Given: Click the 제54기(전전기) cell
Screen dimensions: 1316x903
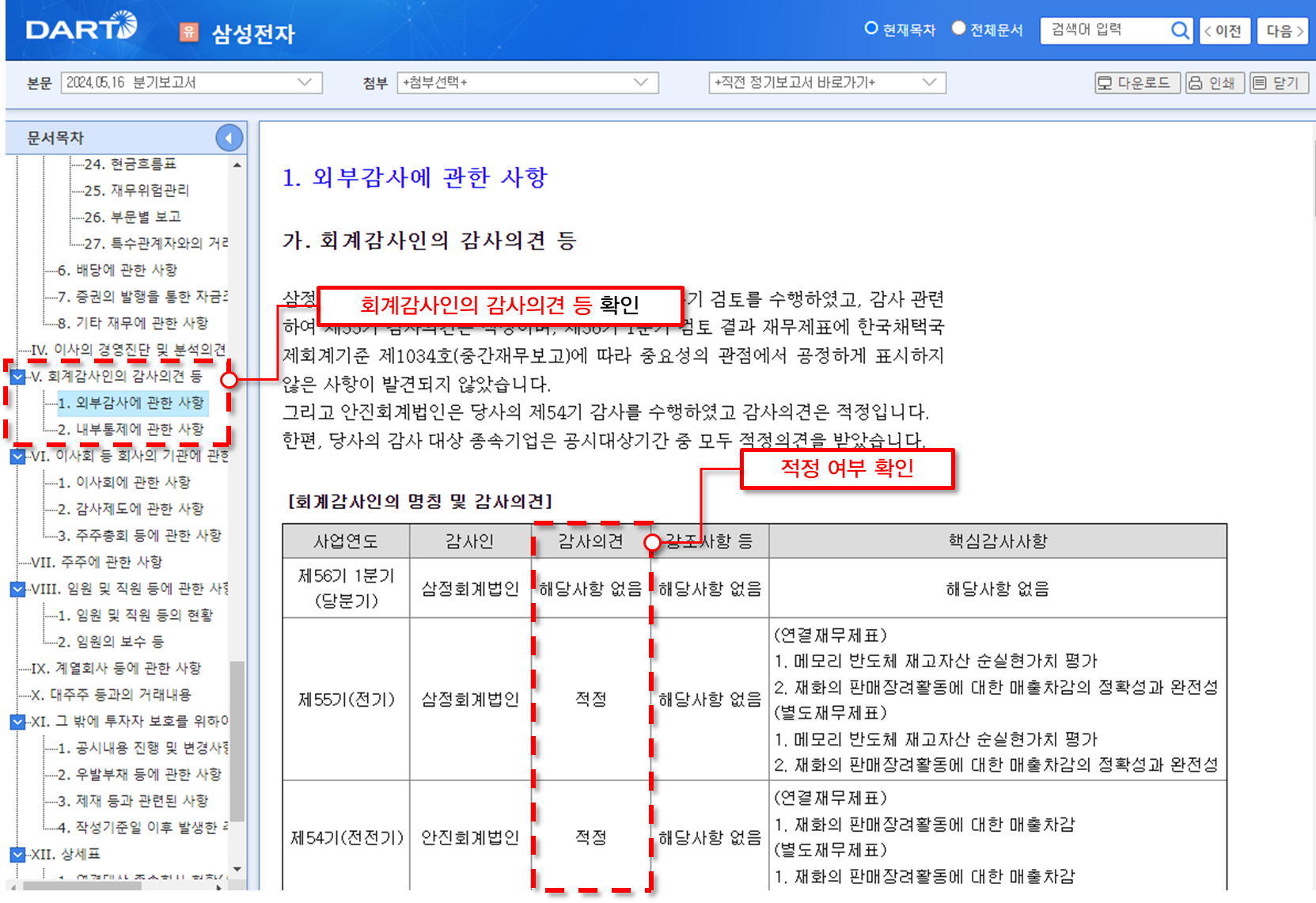Looking at the screenshot, I should pos(347,837).
